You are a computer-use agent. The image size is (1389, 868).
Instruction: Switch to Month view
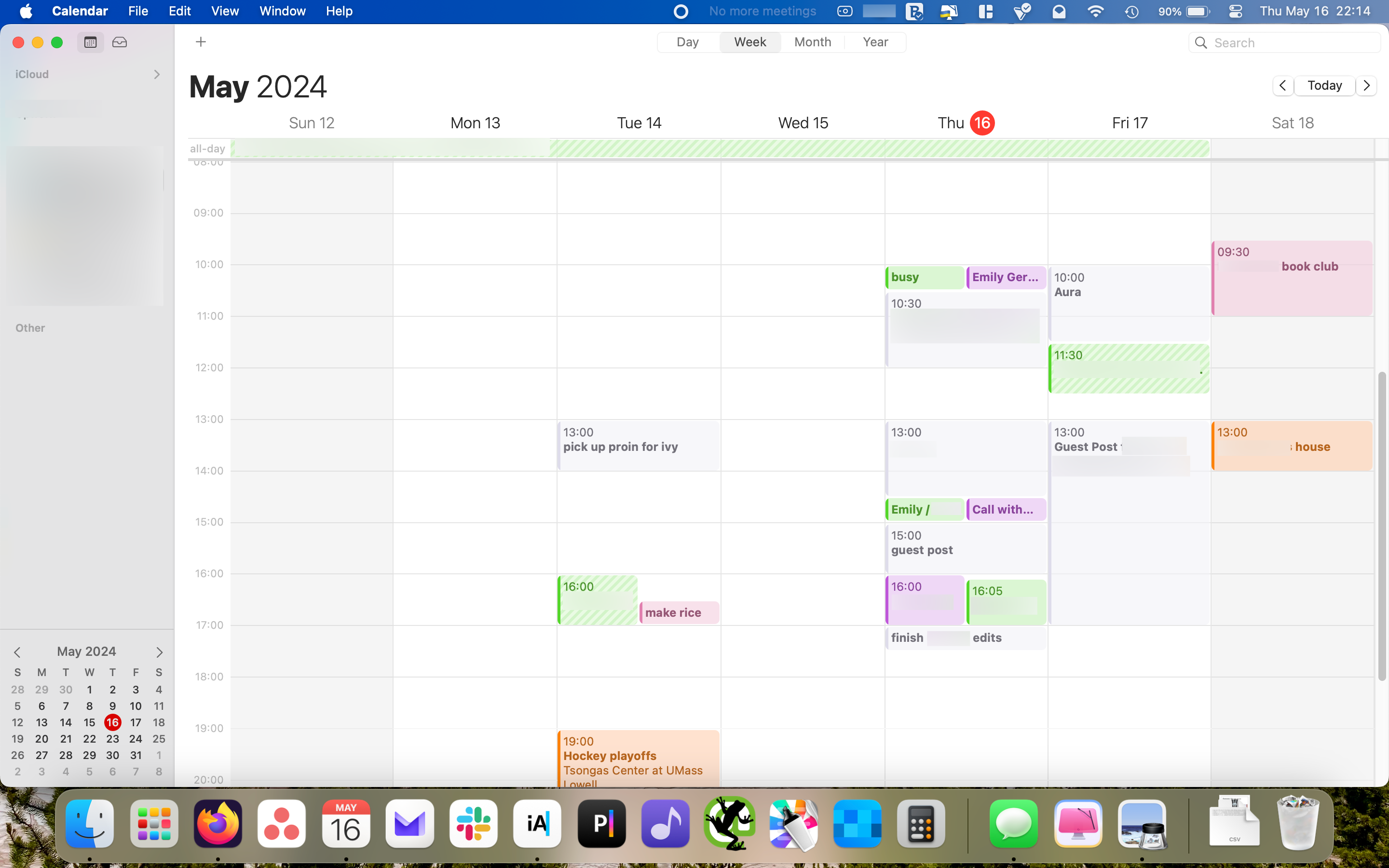click(x=812, y=42)
